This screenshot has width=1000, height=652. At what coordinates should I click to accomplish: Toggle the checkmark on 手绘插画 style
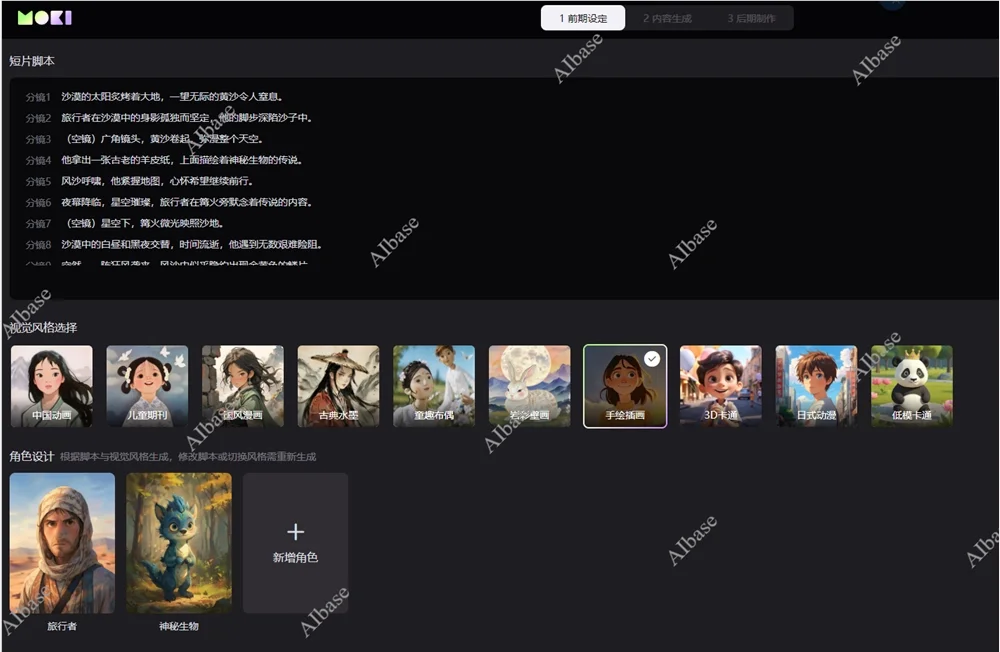click(652, 359)
